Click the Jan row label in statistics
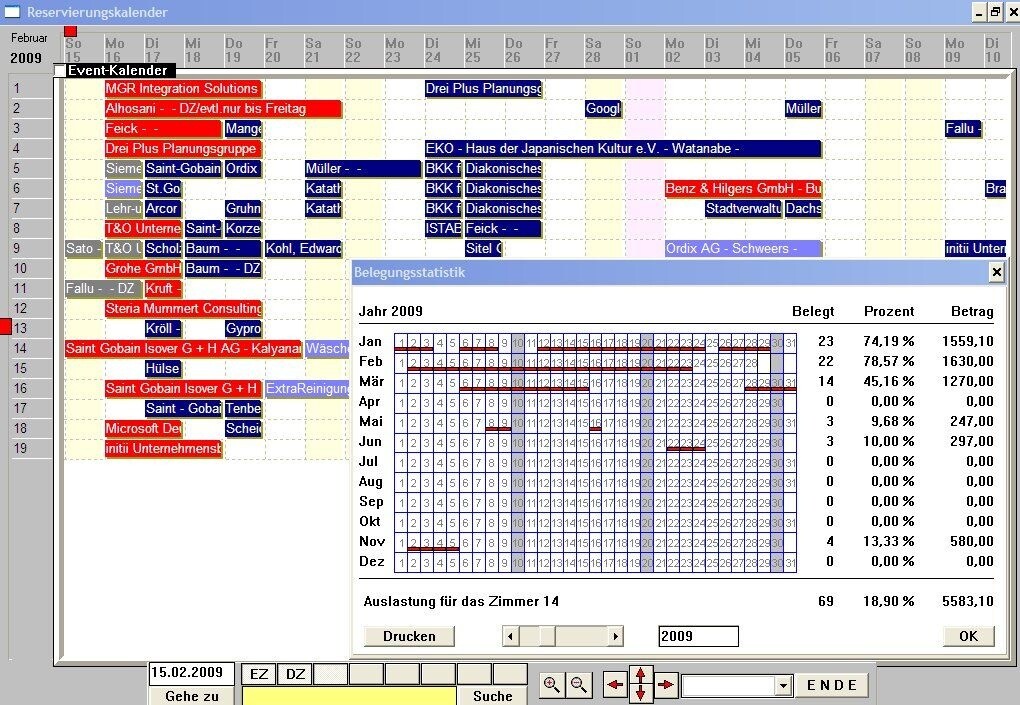Image resolution: width=1020 pixels, height=705 pixels. (x=370, y=341)
